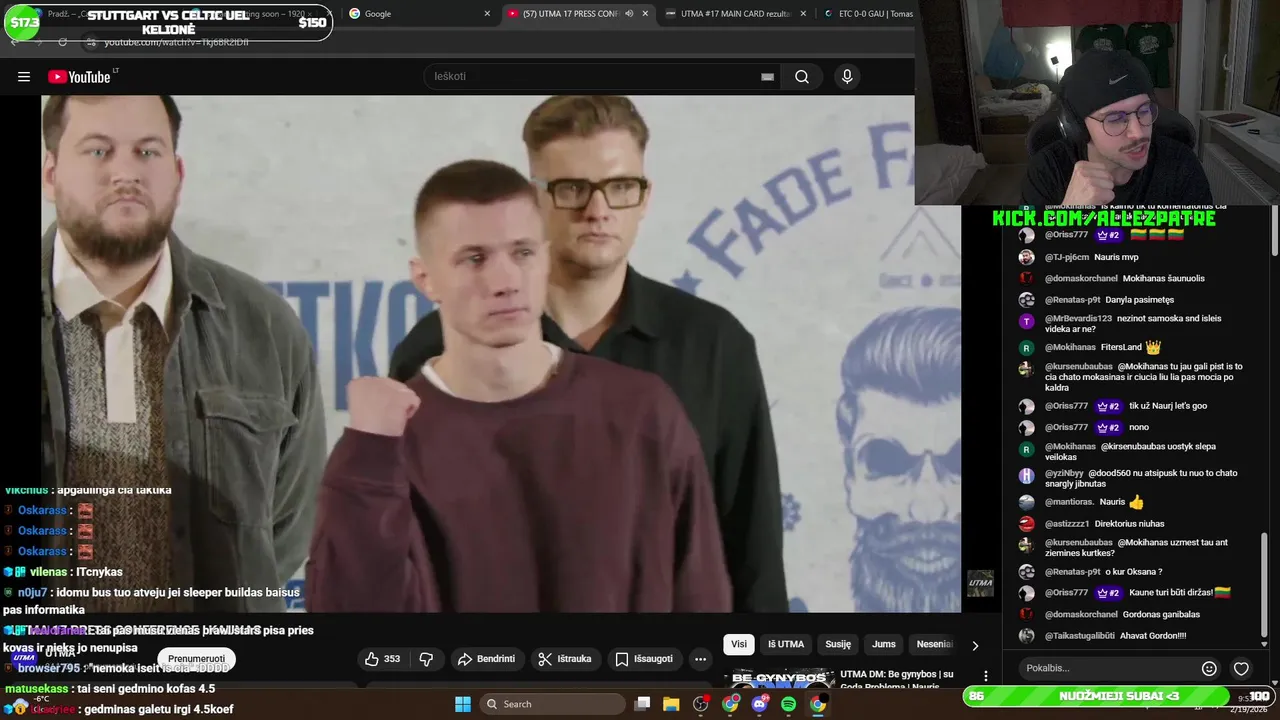This screenshot has height=720, width=1280.
Task: Send a heart reaction in live chat
Action: coord(1241,668)
